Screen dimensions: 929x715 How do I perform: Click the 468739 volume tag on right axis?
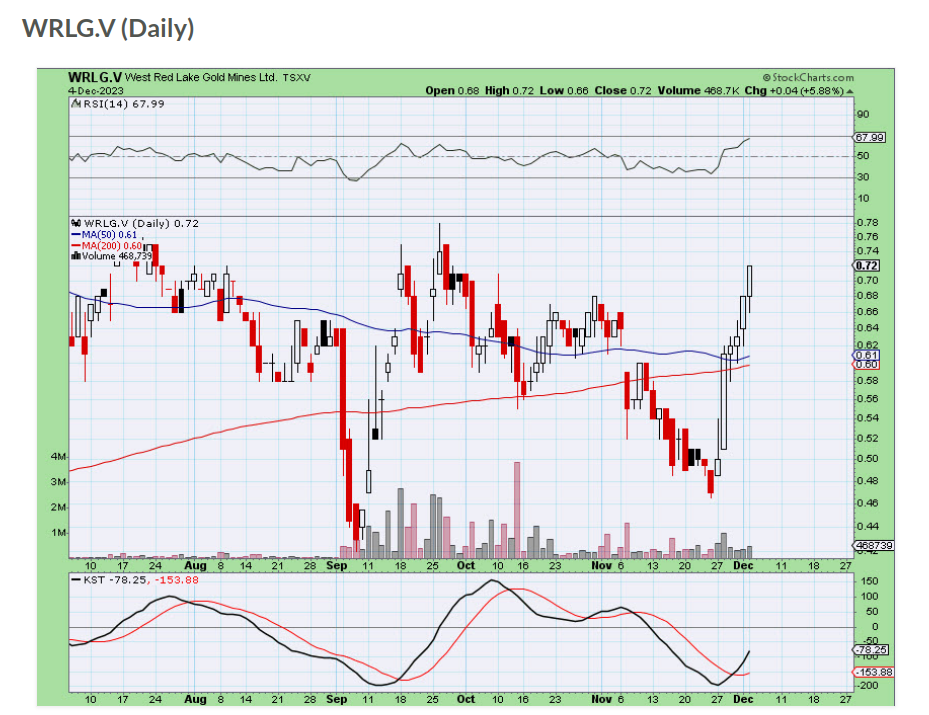873,545
